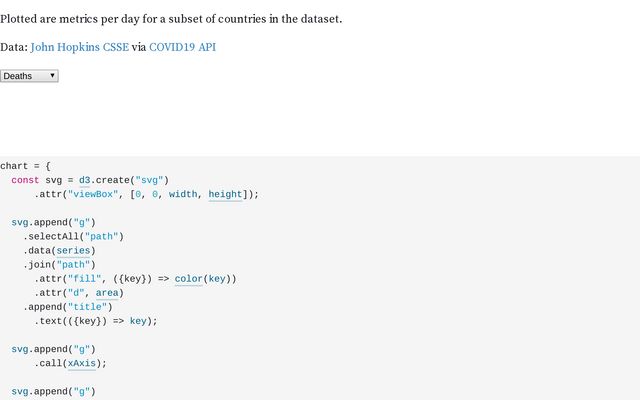This screenshot has height=400, width=640.
Task: Open the Deaths metric dropdown
Action: (30, 76)
